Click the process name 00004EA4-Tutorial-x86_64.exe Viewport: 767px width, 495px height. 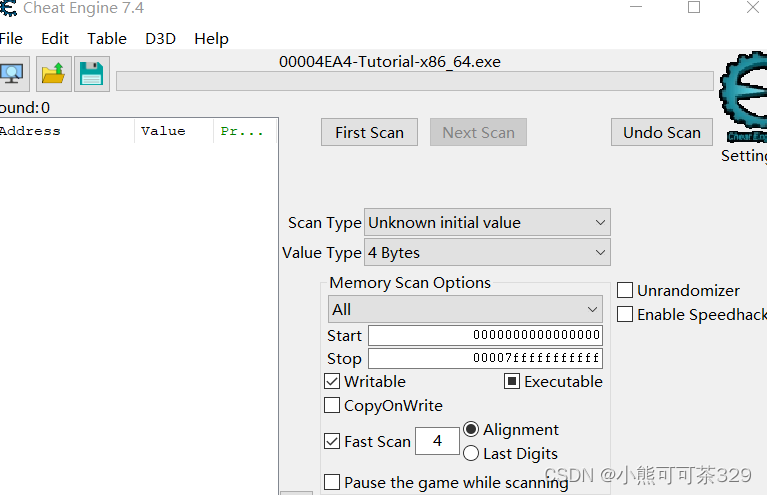pyautogui.click(x=390, y=62)
